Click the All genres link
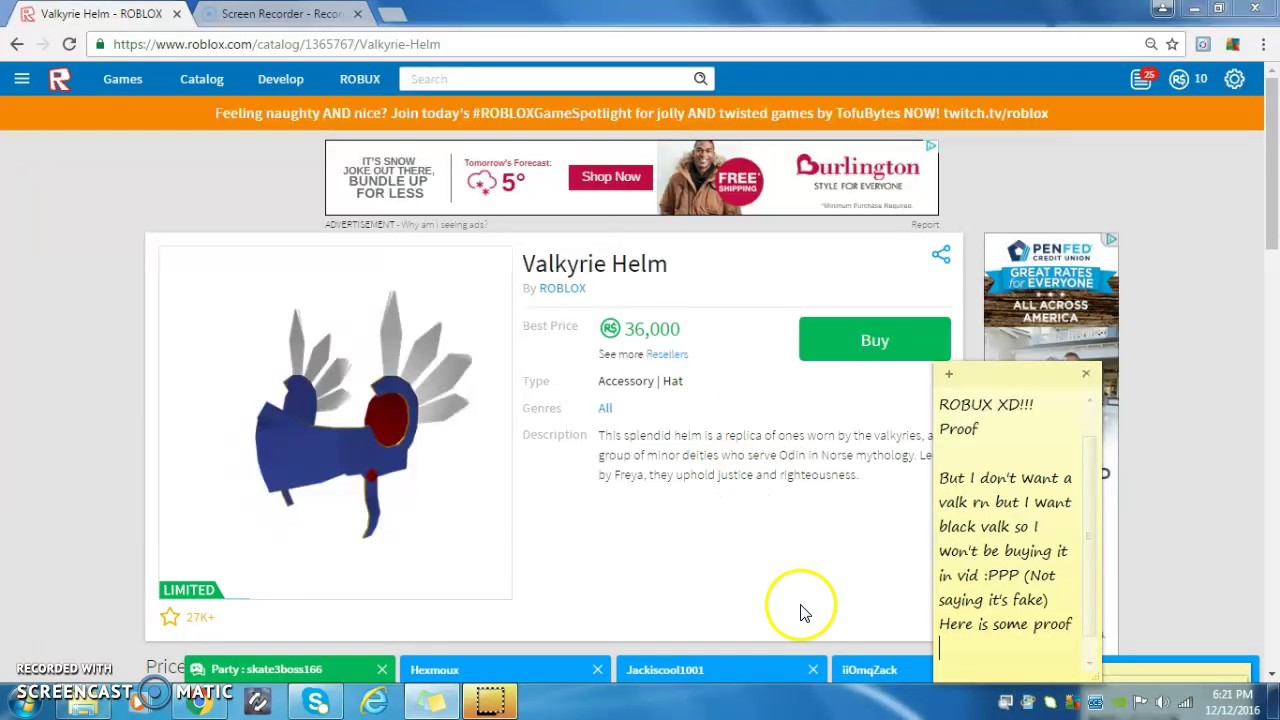This screenshot has width=1280, height=720. point(605,408)
